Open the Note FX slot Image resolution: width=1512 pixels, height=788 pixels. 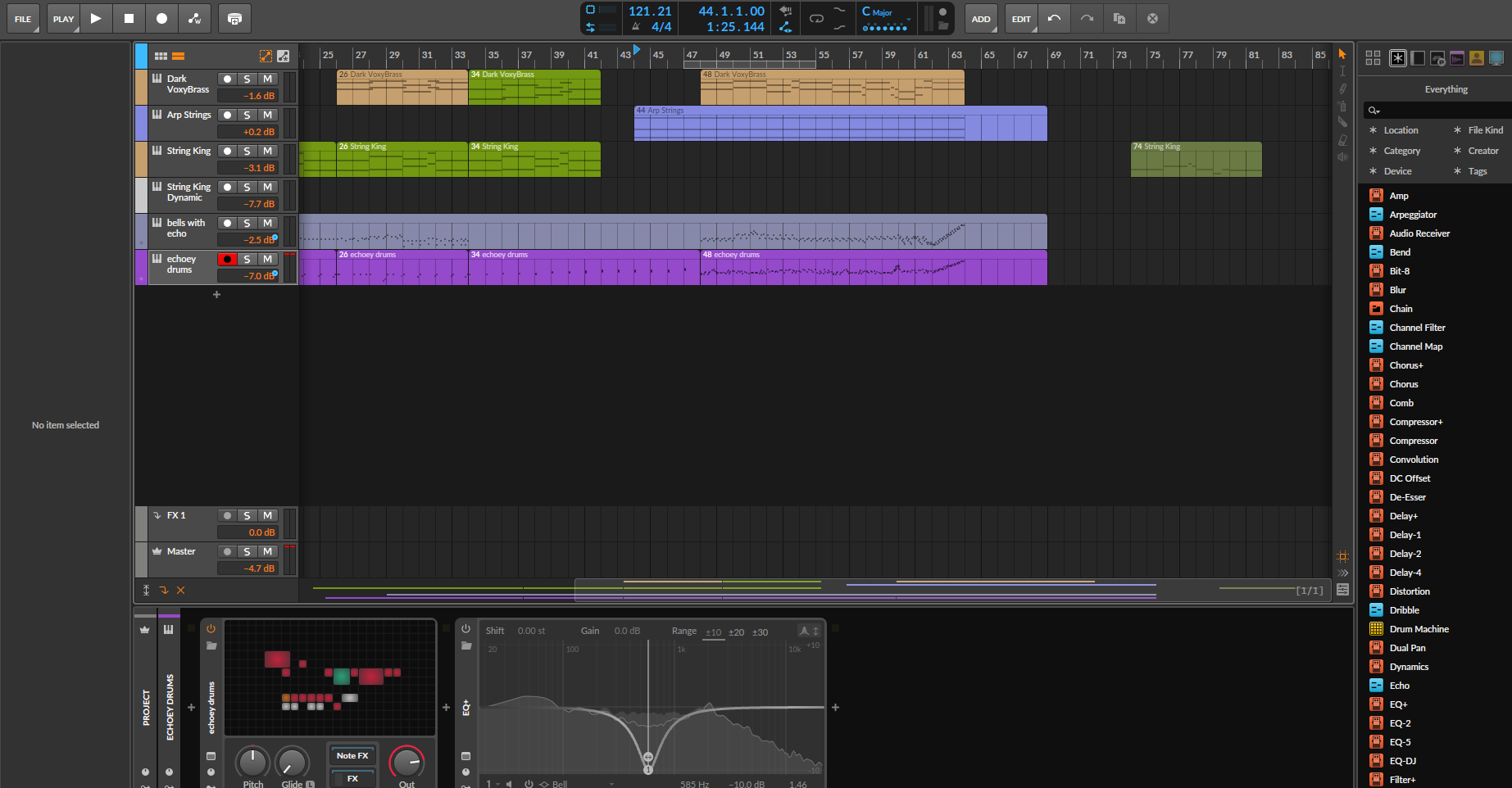coord(352,755)
